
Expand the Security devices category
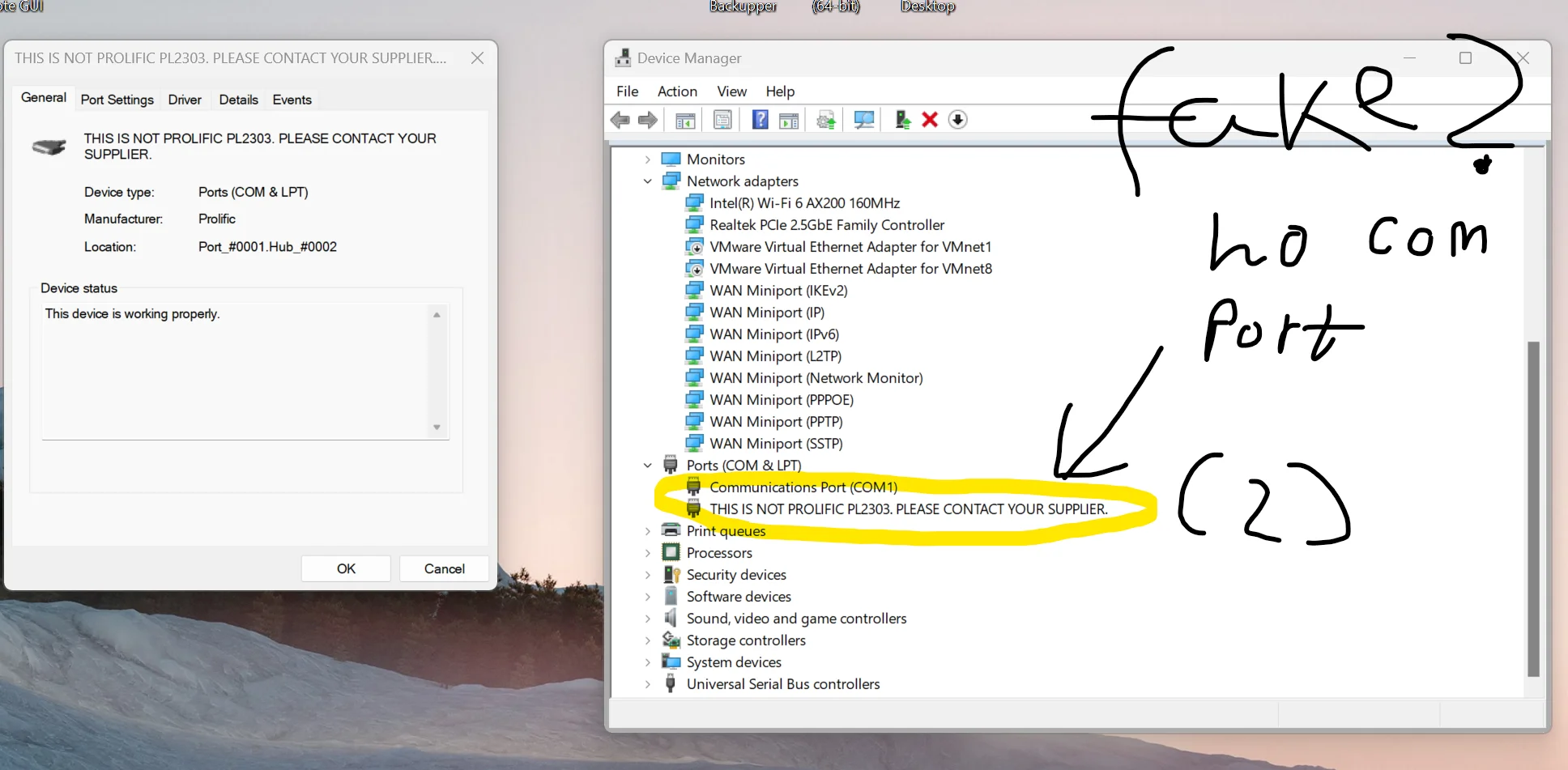click(x=648, y=575)
